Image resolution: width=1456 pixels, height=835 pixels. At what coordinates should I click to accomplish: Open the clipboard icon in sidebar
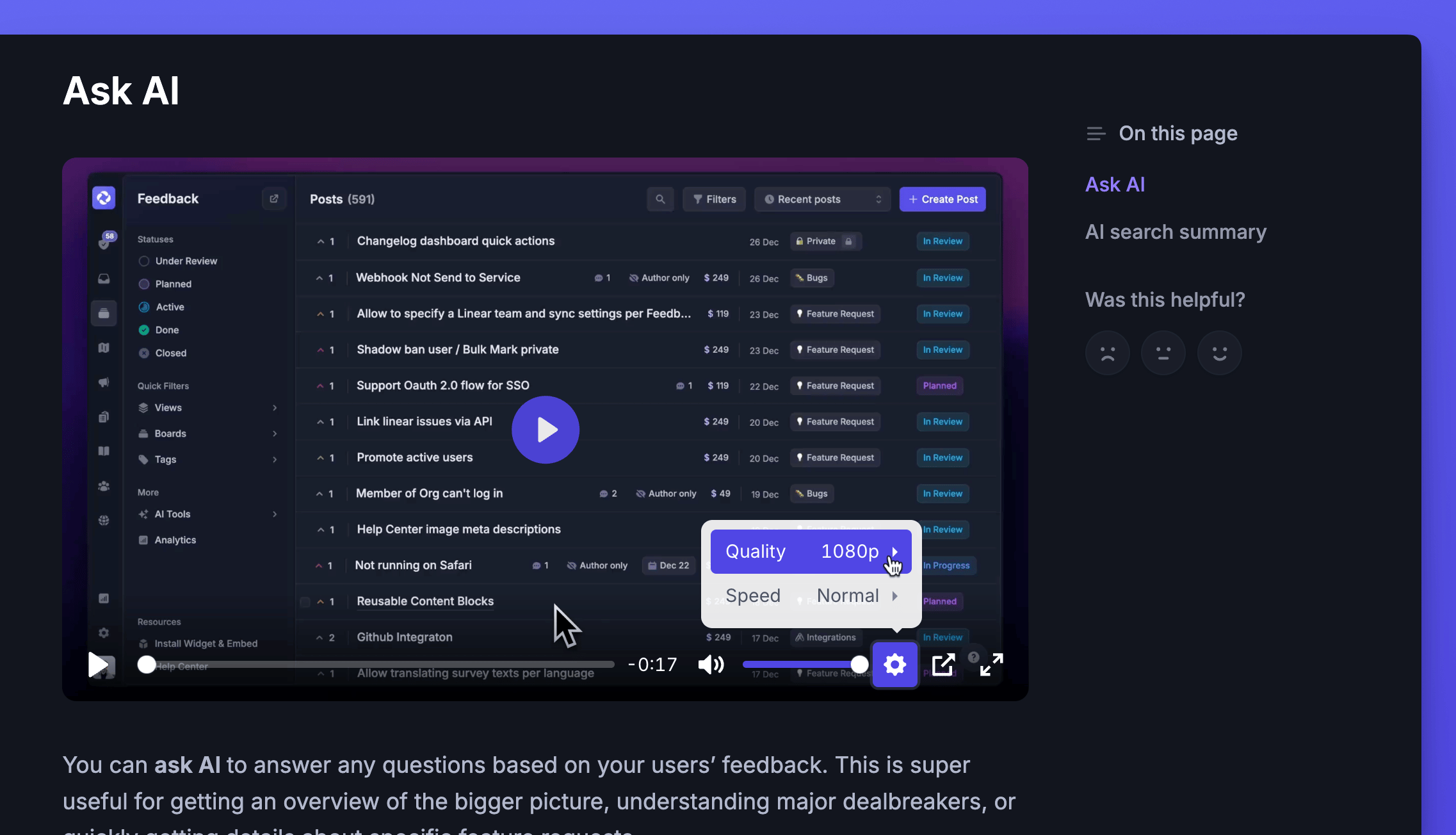click(x=104, y=417)
